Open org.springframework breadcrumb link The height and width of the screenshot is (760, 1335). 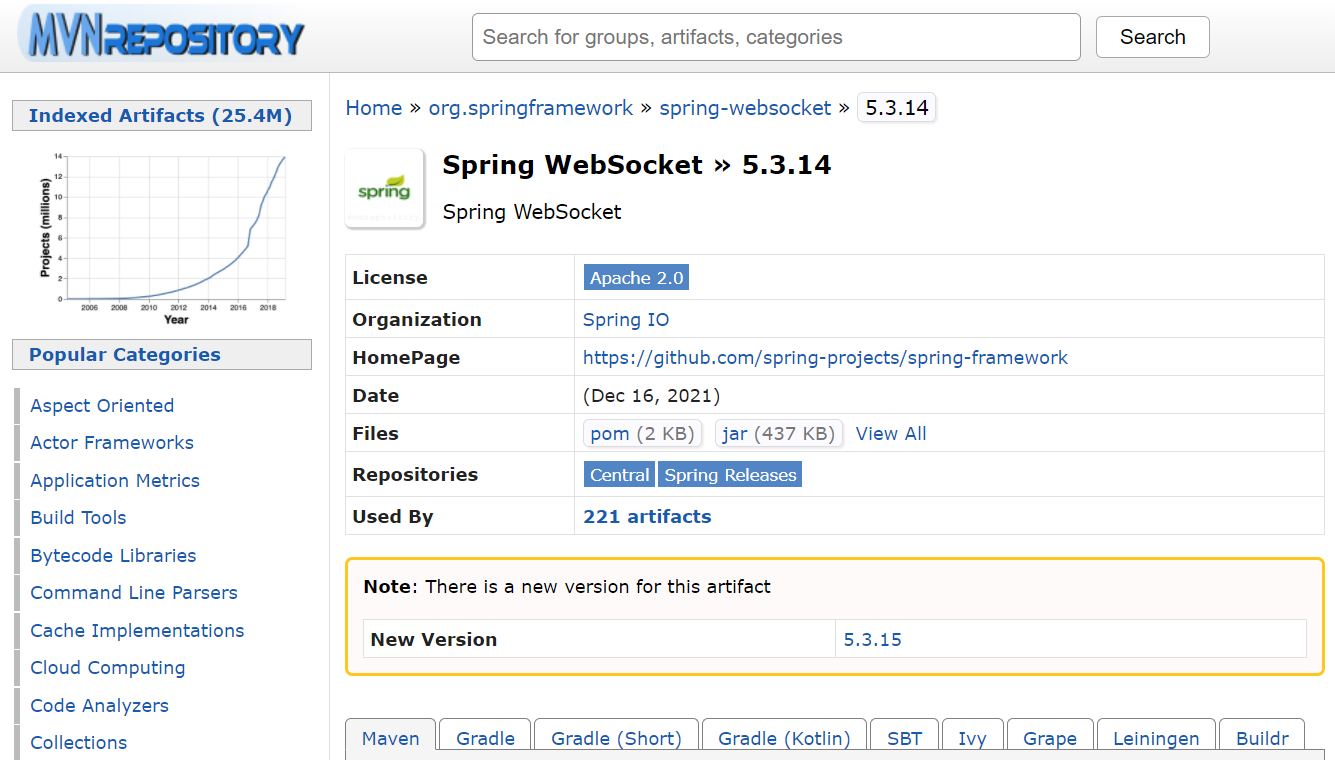[x=531, y=108]
